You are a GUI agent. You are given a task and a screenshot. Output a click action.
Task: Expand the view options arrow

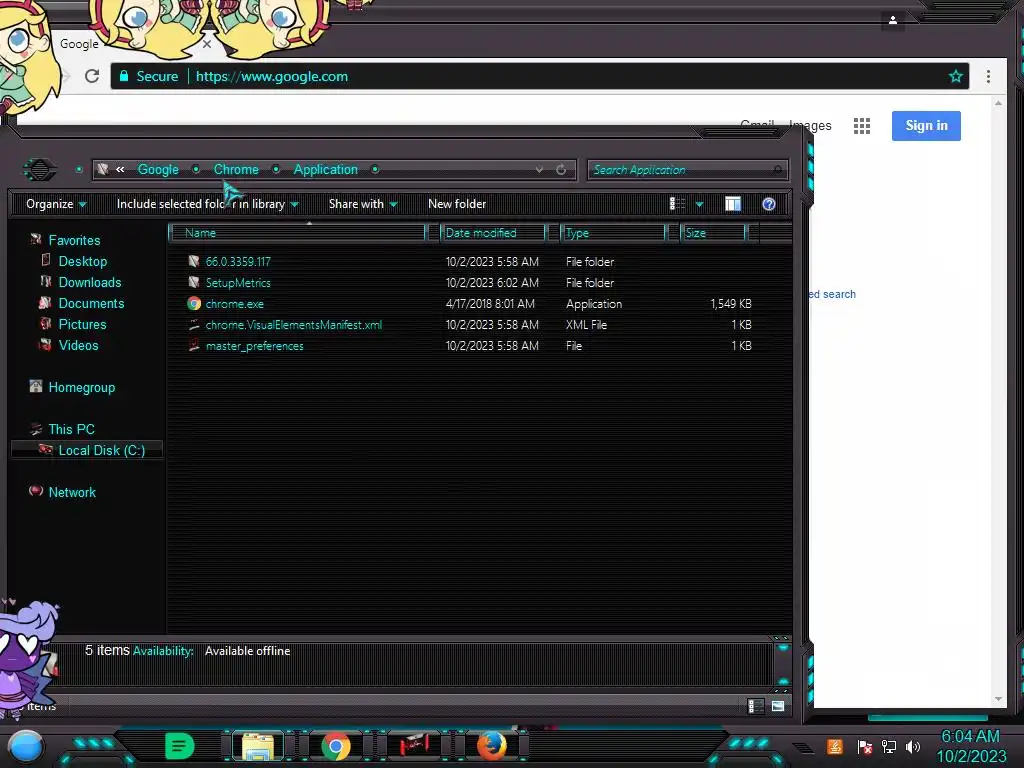tap(699, 204)
